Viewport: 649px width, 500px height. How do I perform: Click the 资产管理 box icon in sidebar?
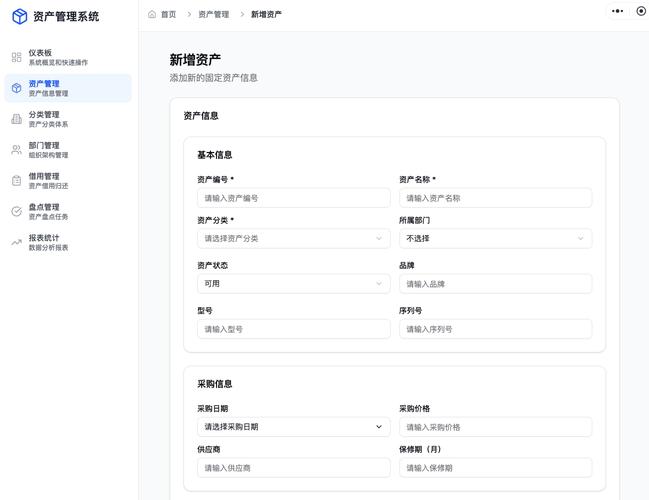coord(16,88)
